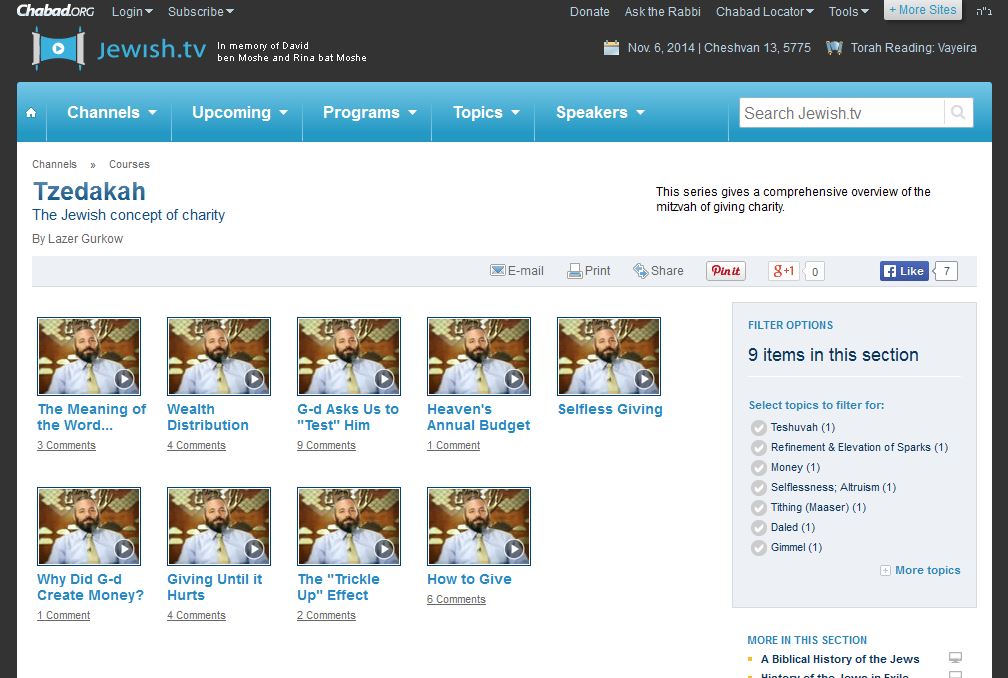This screenshot has width=1008, height=678.
Task: Click the Print icon
Action: [x=575, y=271]
